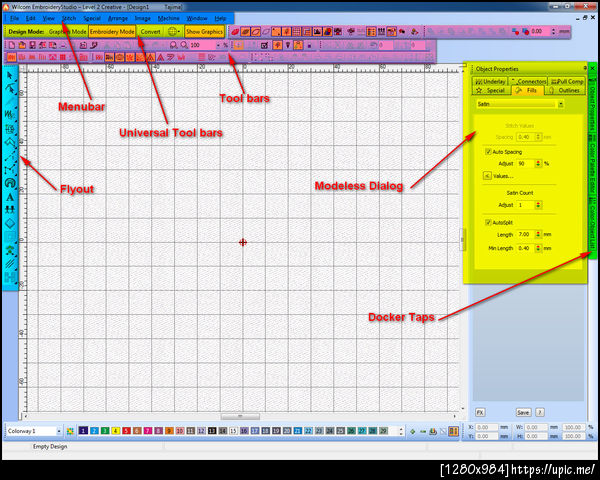Open the Pull Comp tab
Screen dimensions: 600x480
click(567, 81)
